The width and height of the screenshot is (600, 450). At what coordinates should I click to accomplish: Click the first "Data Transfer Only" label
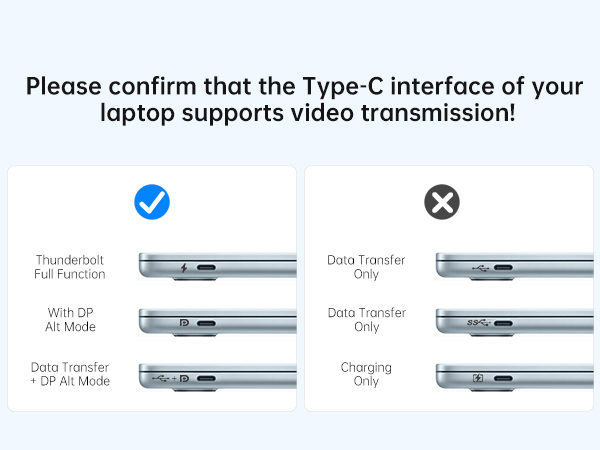(366, 267)
